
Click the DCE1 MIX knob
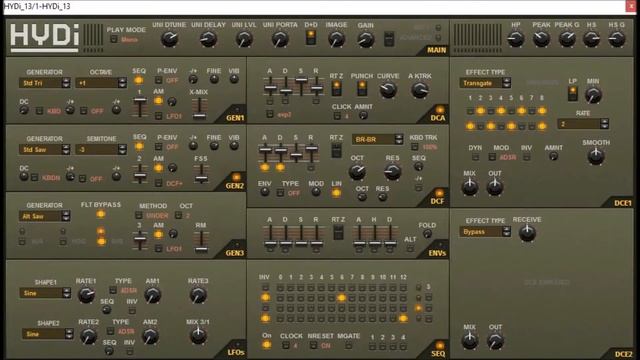pos(470,187)
